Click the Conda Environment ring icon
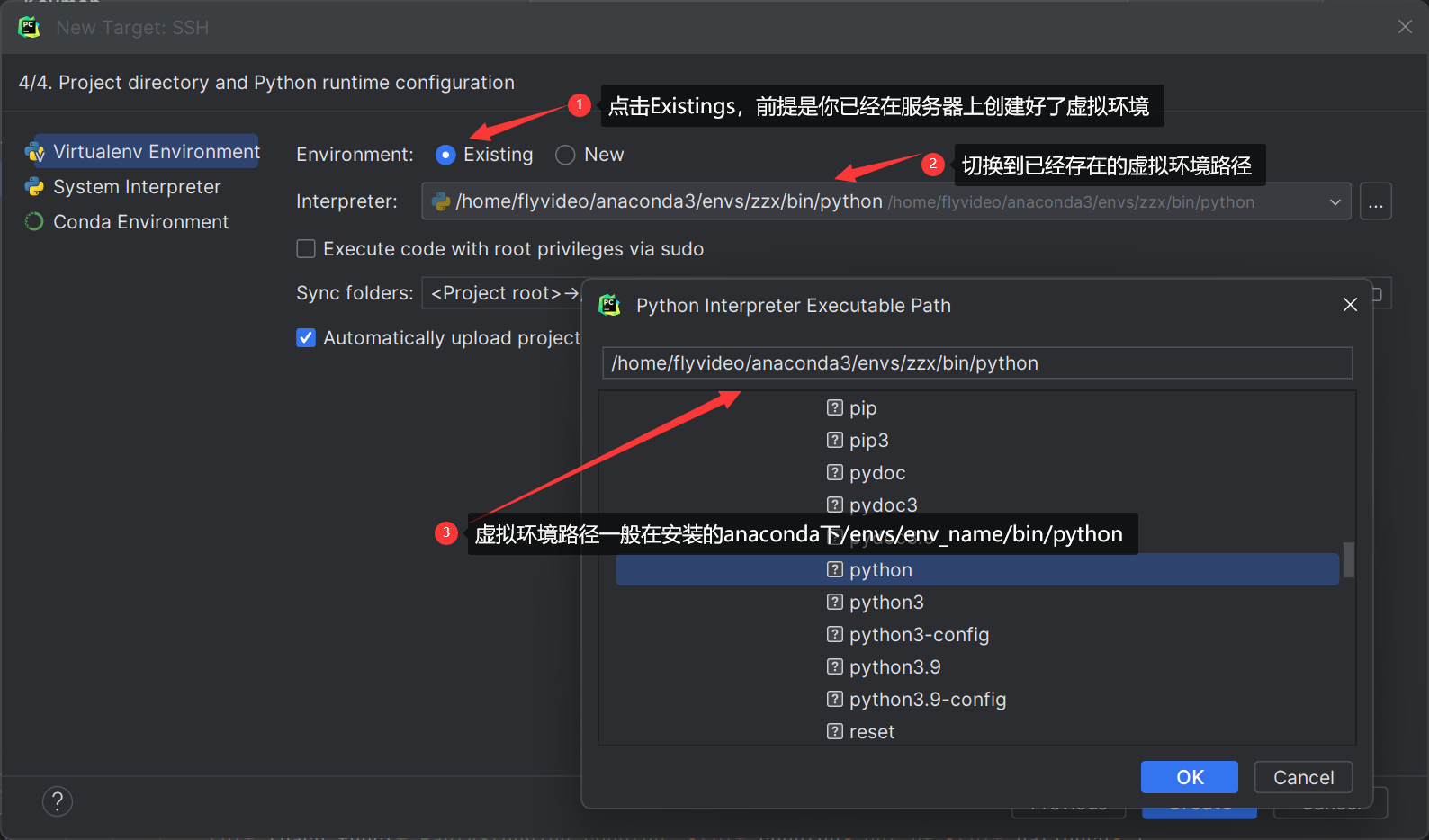The height and width of the screenshot is (840, 1429). point(34,221)
